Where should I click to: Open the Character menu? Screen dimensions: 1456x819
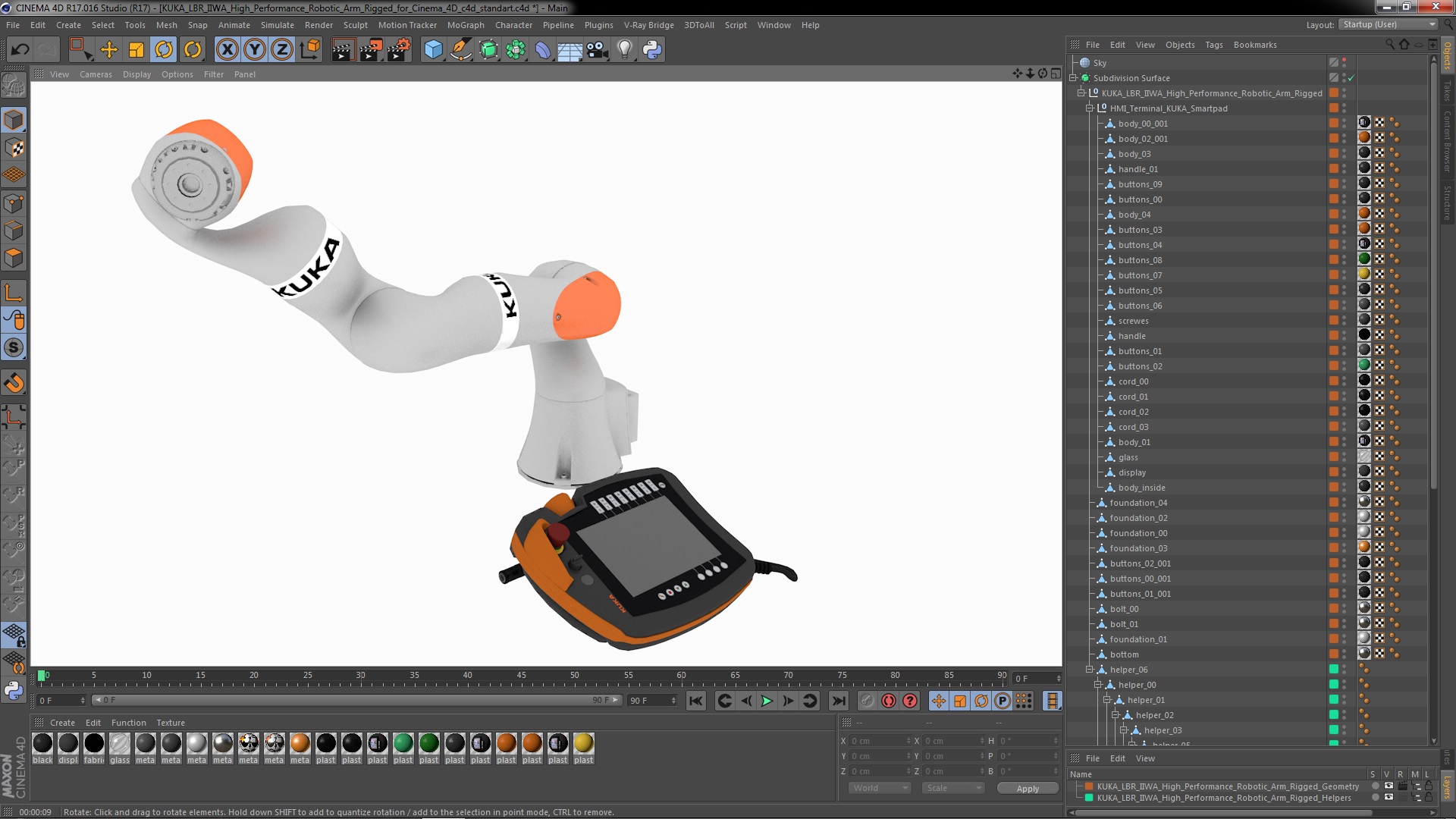pyautogui.click(x=513, y=25)
